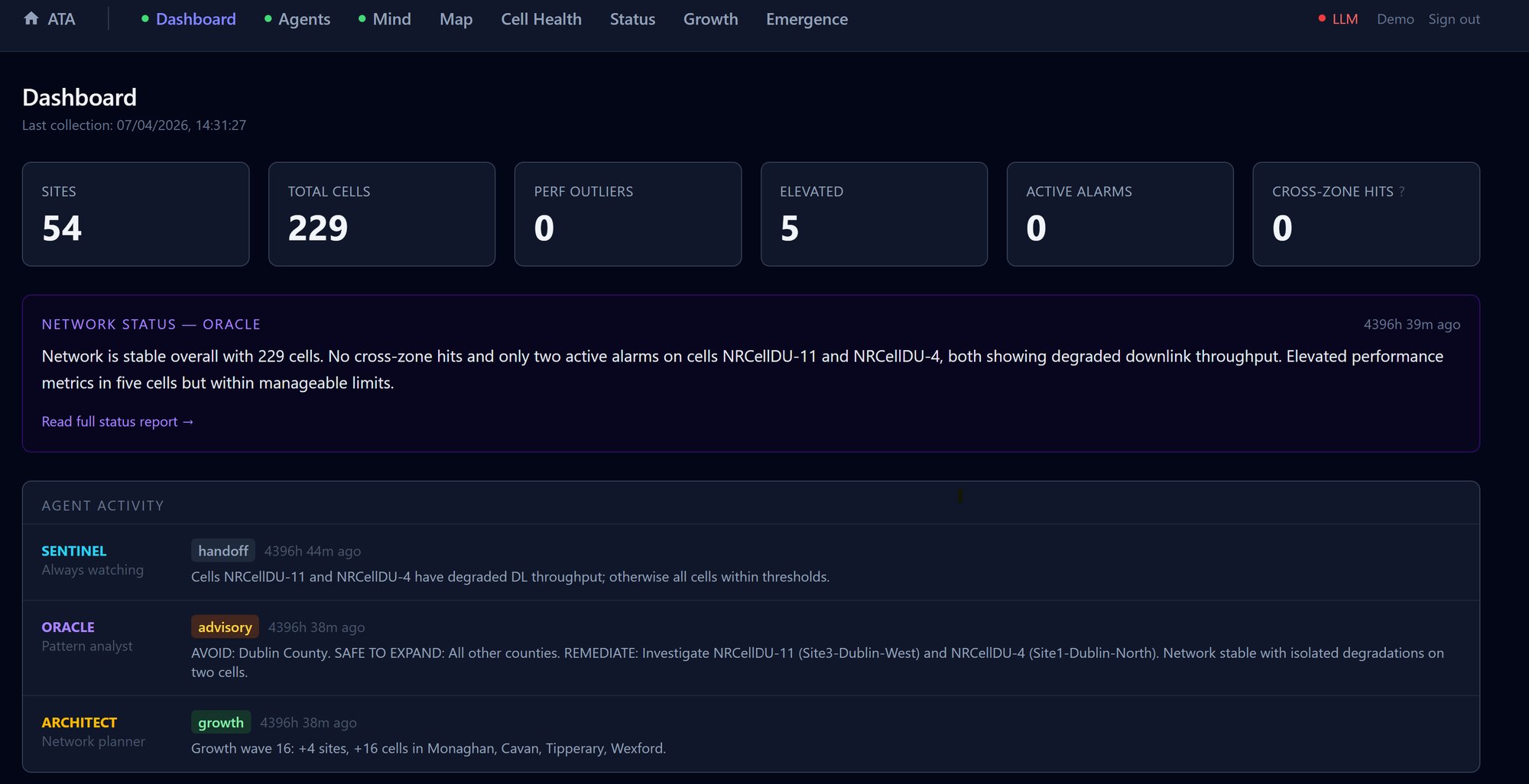Select the Total Cells card showing 229

coord(381,214)
